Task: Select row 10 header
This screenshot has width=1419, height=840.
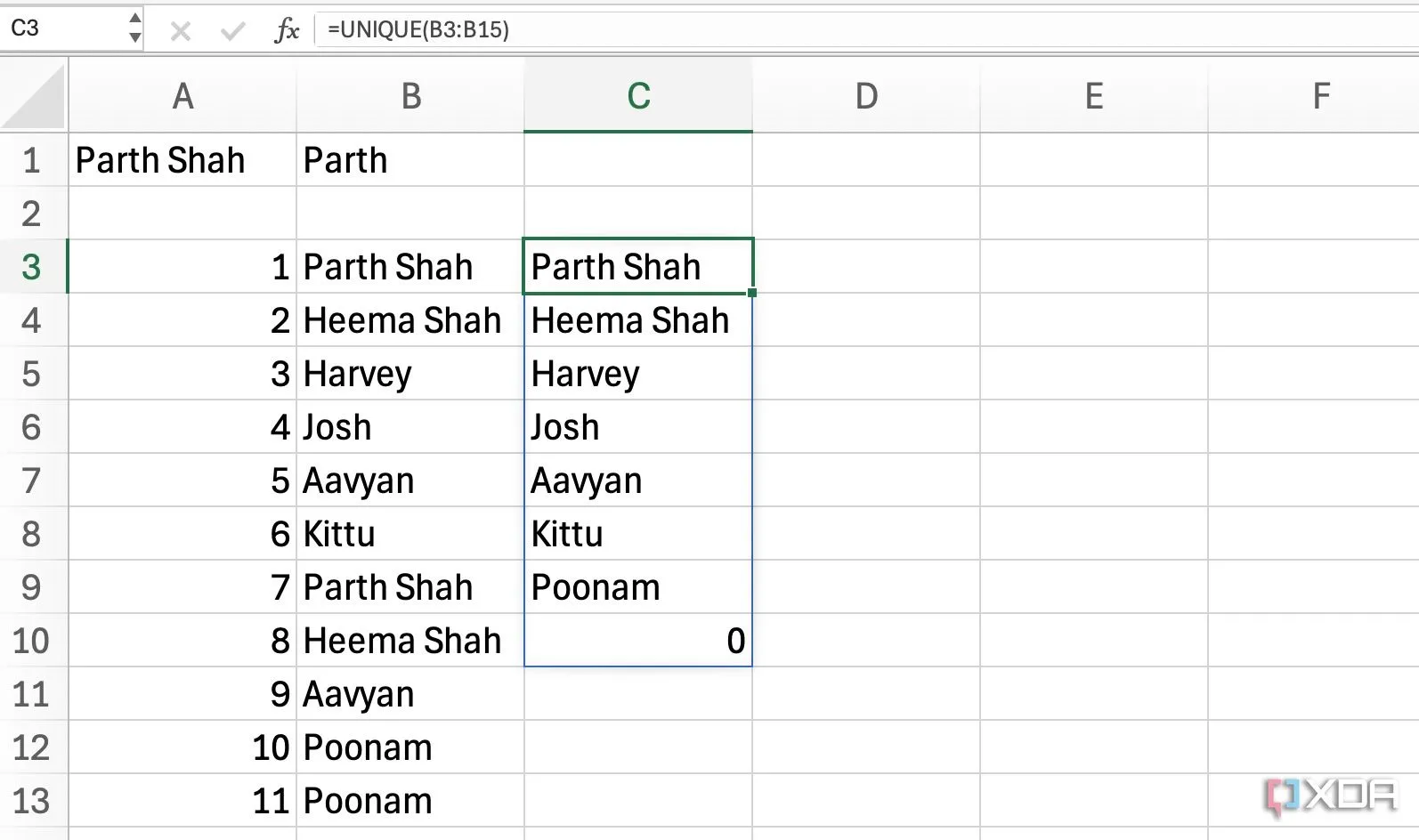Action: click(32, 641)
